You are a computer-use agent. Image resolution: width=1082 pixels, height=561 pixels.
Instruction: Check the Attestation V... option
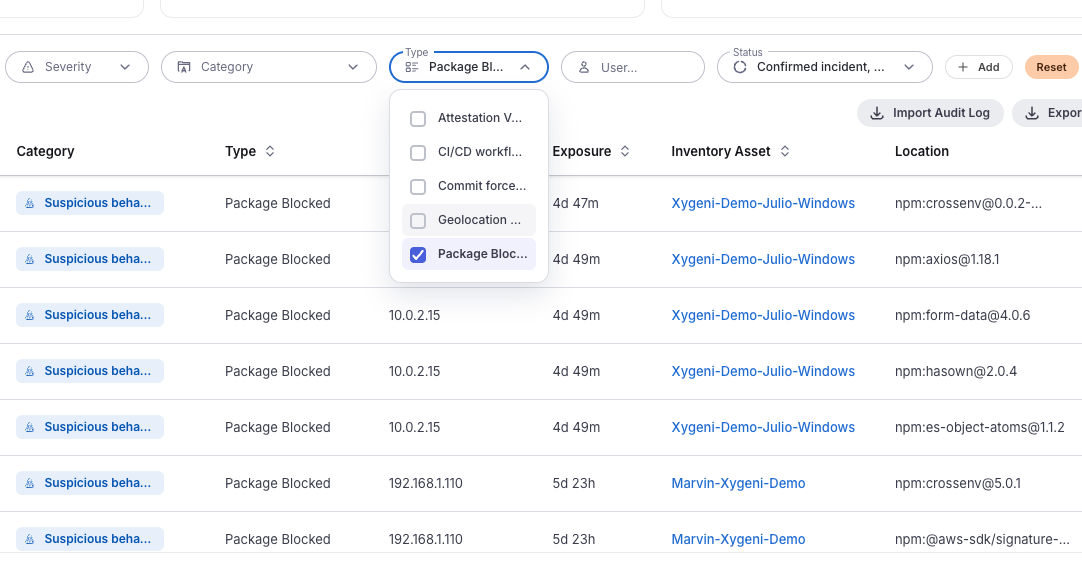pyautogui.click(x=418, y=119)
